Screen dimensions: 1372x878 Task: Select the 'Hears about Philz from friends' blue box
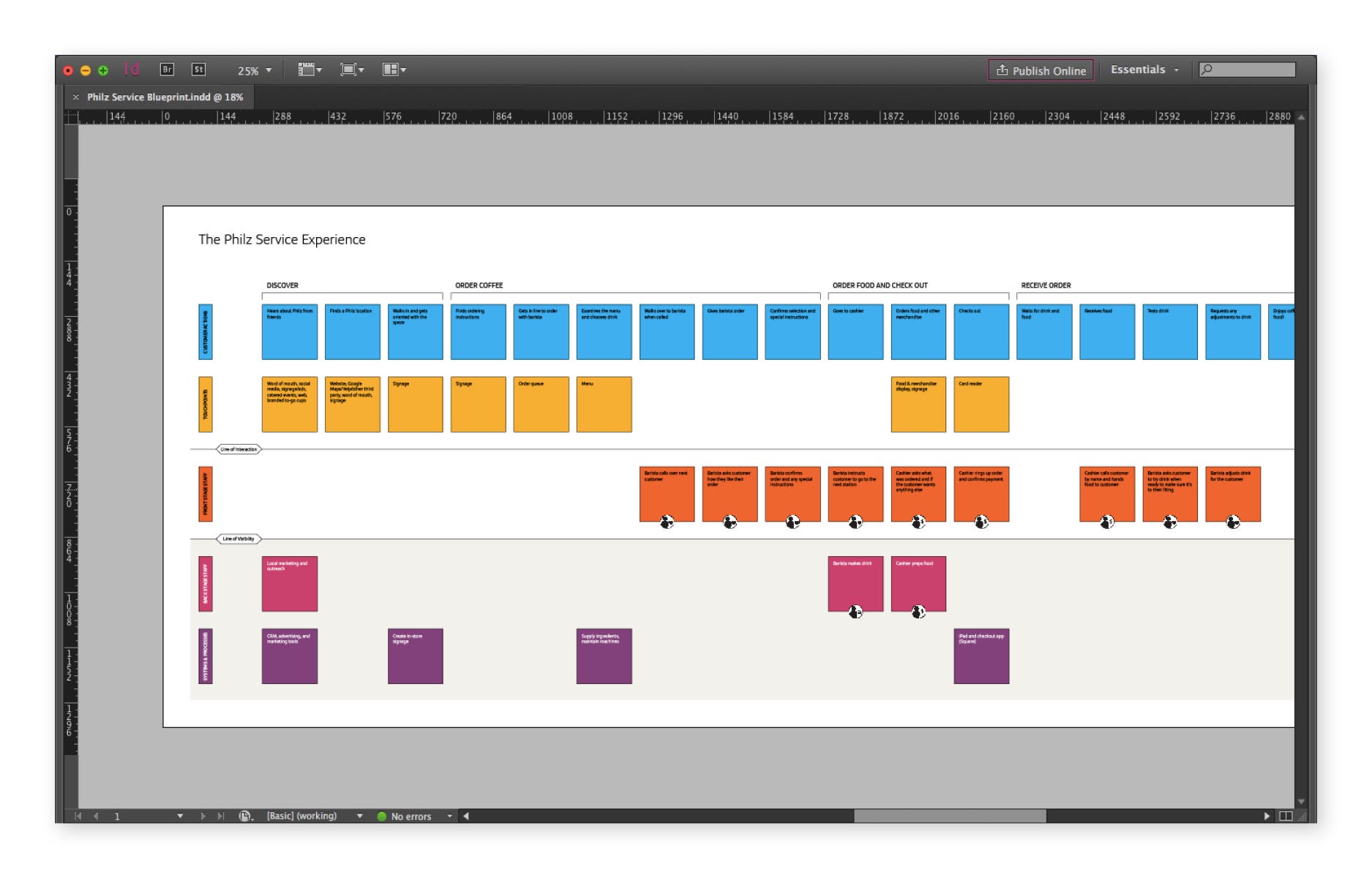point(290,332)
